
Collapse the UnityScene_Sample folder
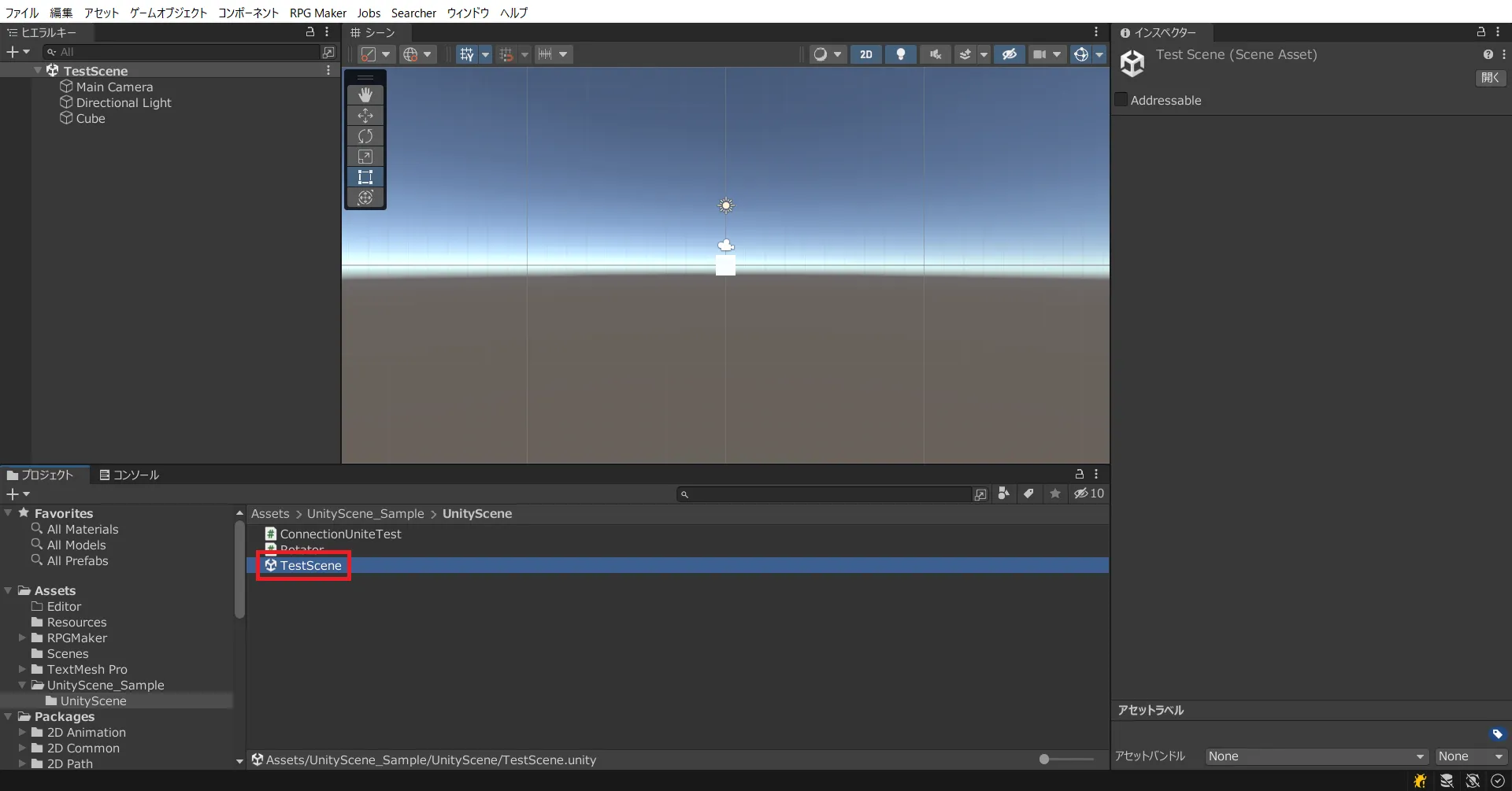click(x=22, y=686)
